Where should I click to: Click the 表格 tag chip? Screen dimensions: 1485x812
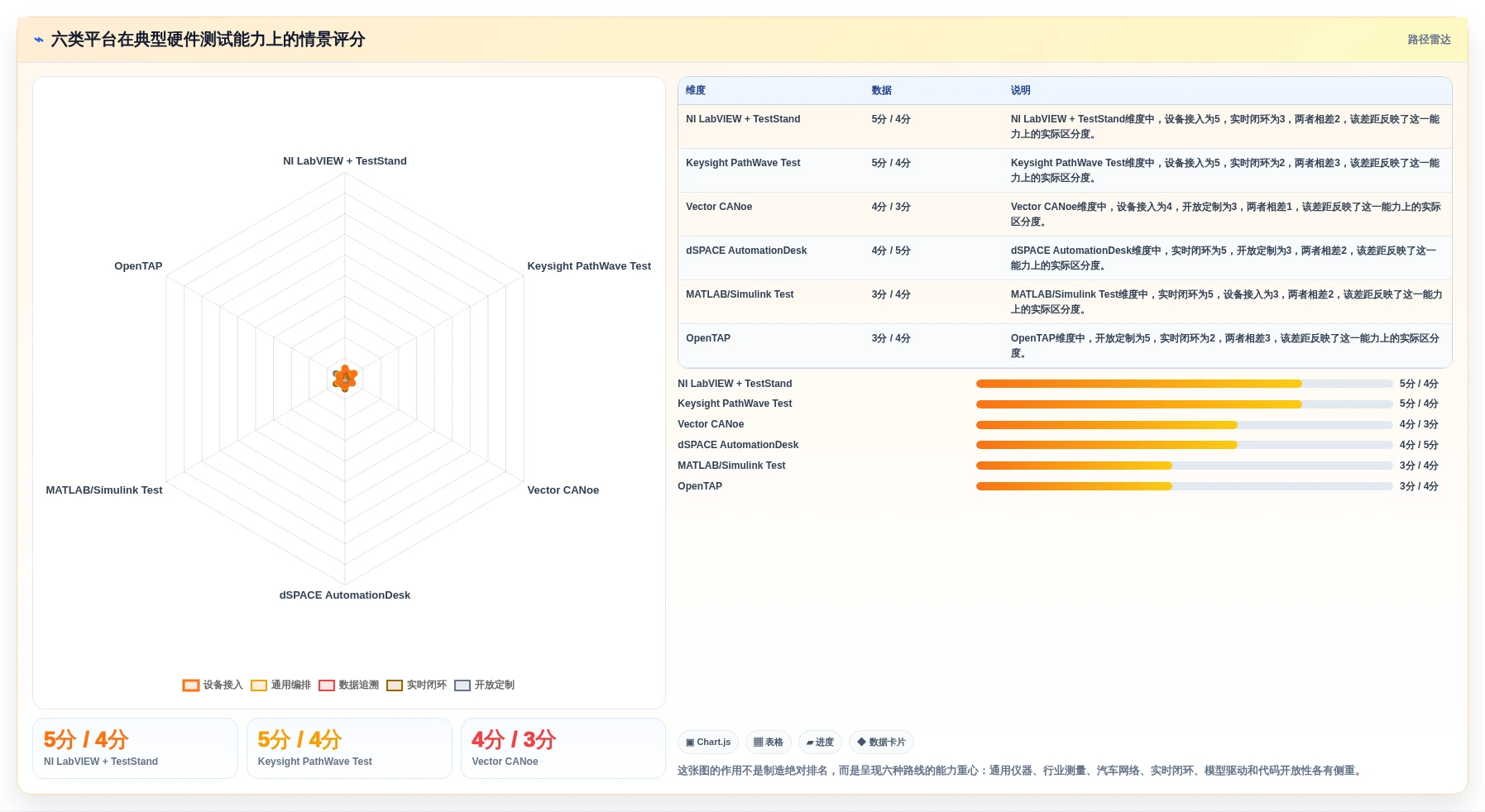click(769, 743)
